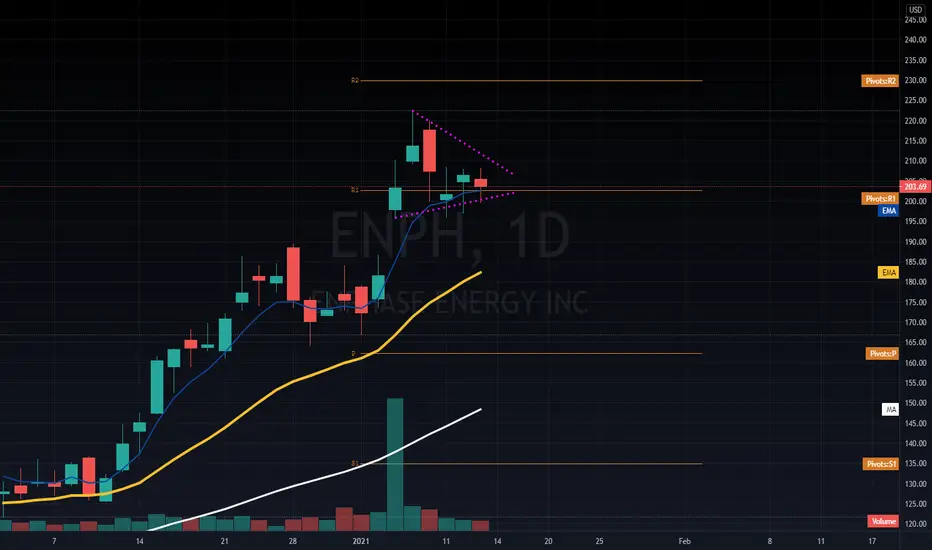Click the Pivots:P price axis tag
The height and width of the screenshot is (550, 932).
click(x=882, y=354)
